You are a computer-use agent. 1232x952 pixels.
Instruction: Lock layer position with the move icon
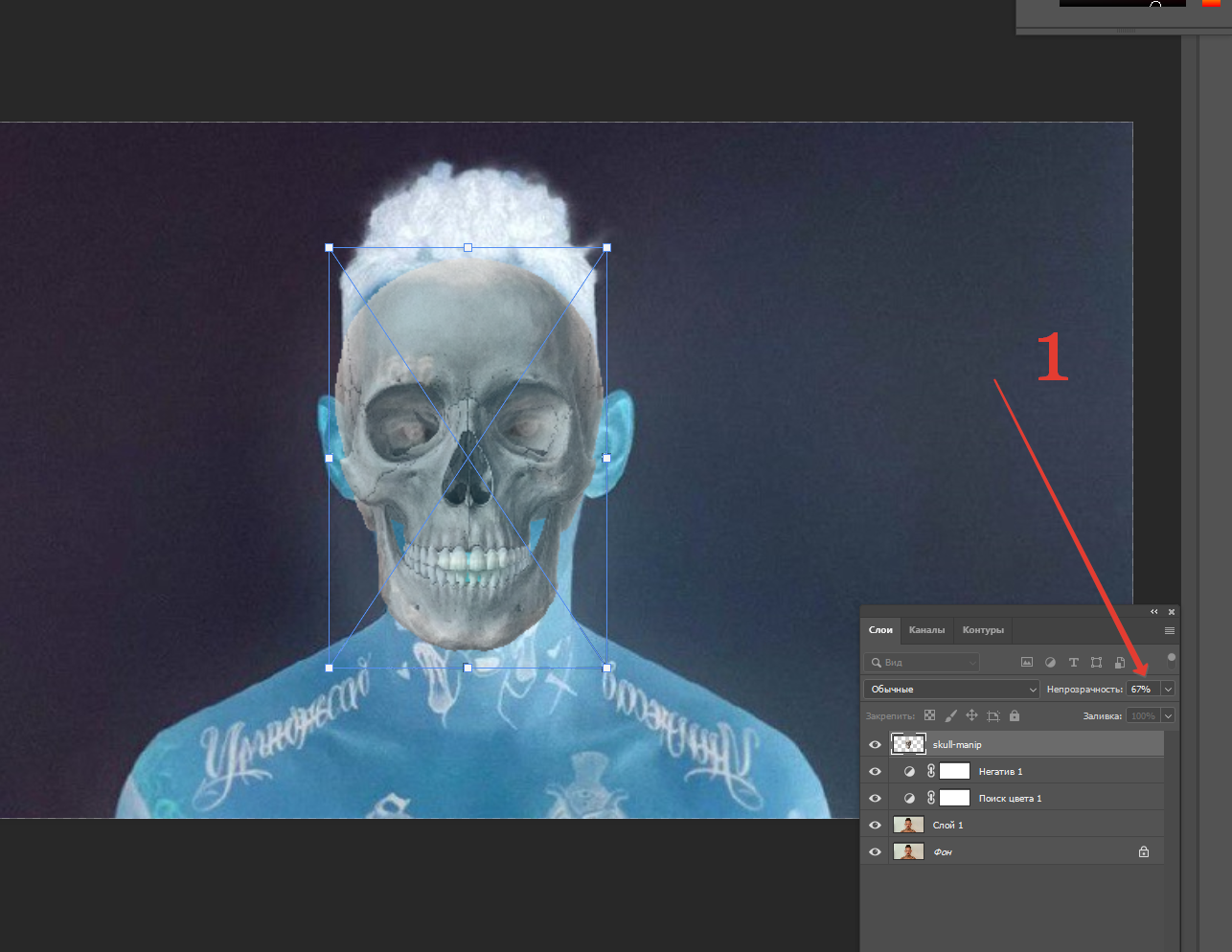971,715
